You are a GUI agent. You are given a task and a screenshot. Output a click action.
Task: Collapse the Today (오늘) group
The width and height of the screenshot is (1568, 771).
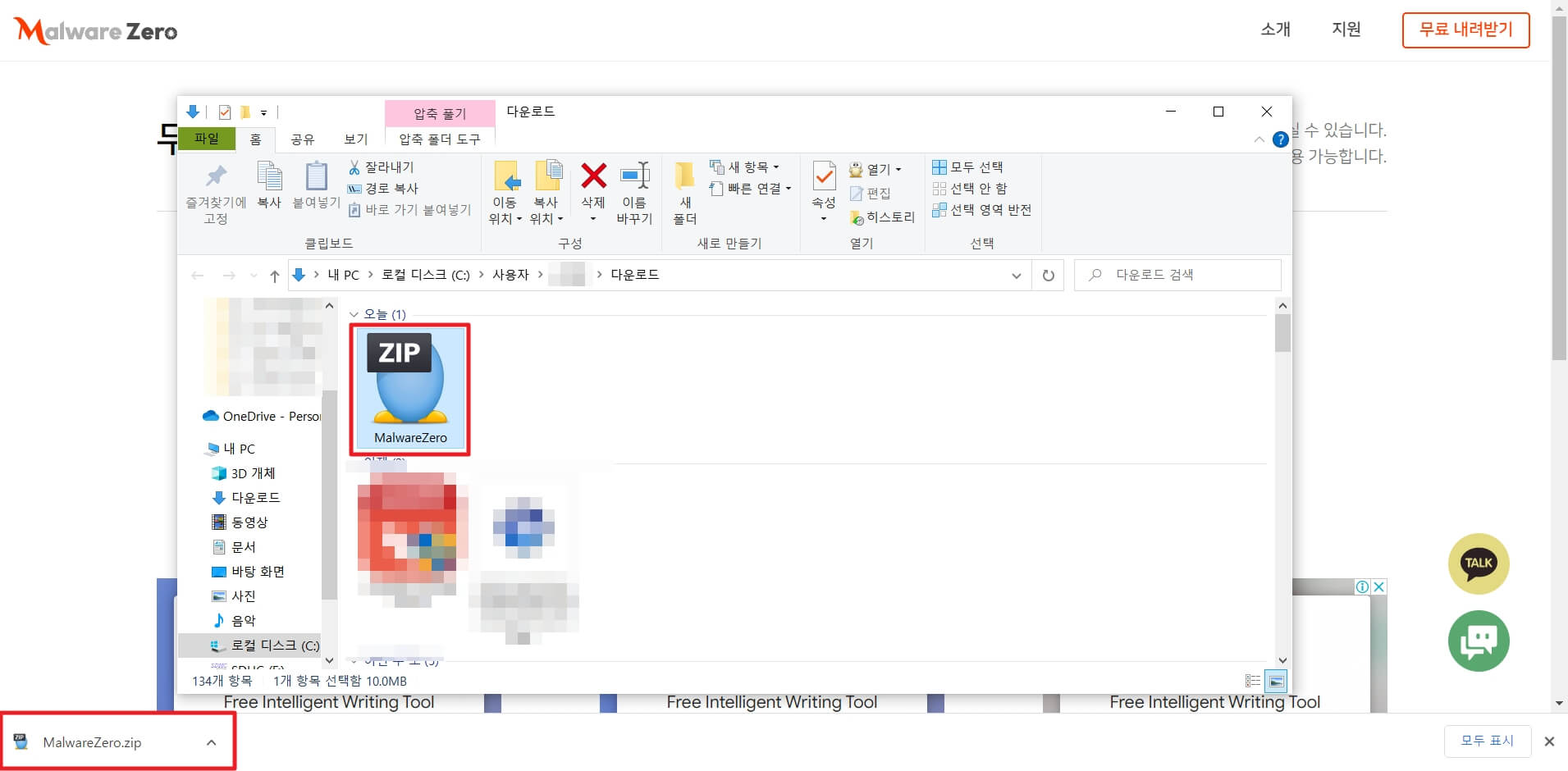point(354,314)
